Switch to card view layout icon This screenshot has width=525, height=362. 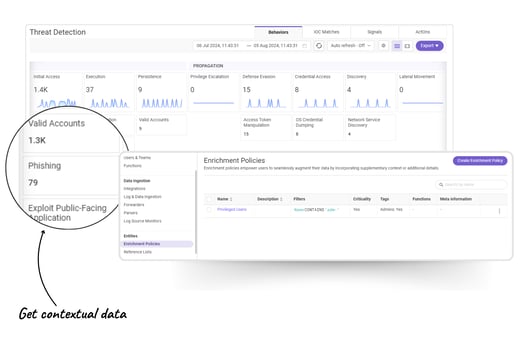point(407,46)
